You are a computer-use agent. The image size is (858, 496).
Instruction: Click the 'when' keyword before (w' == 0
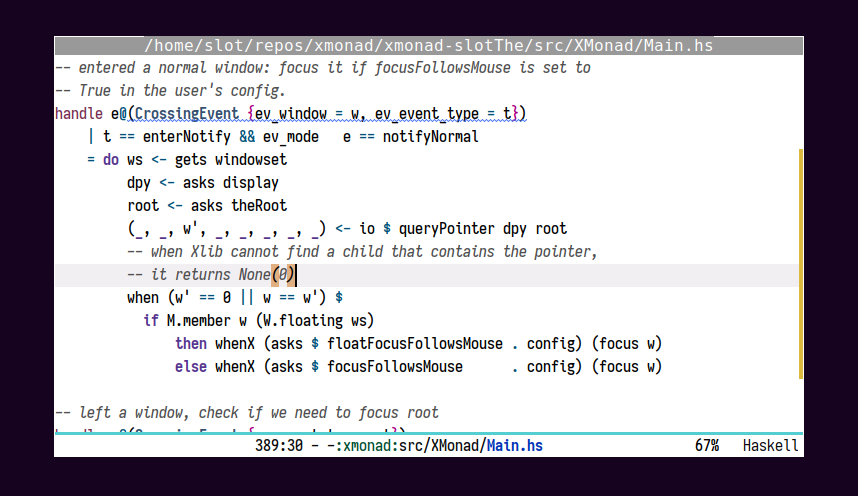coord(143,298)
